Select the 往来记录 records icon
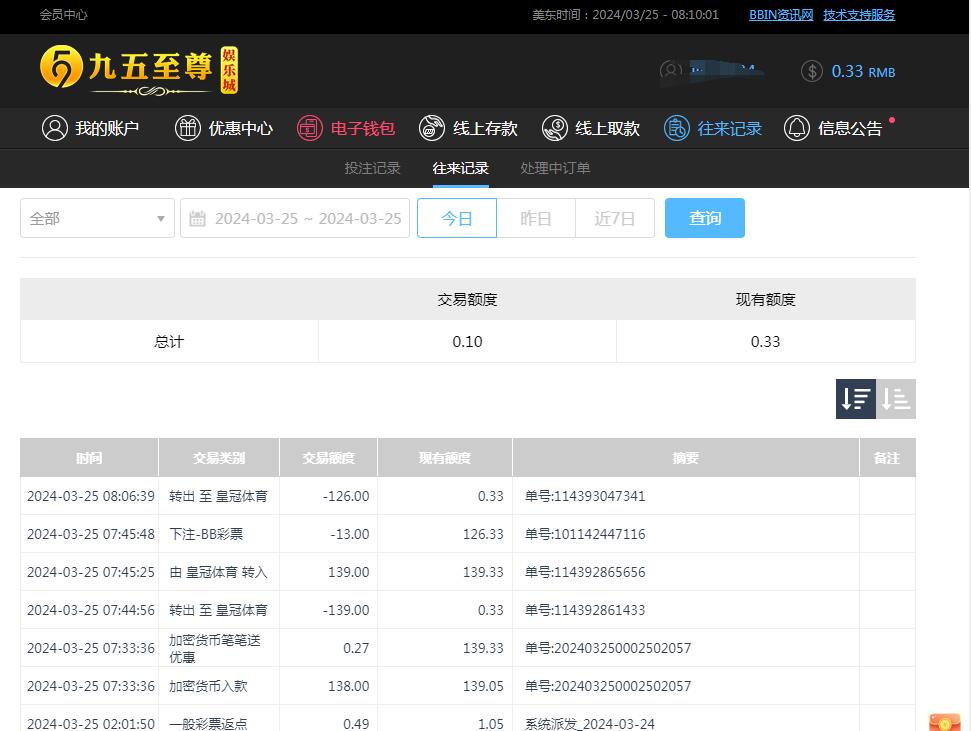This screenshot has width=971, height=731. pos(677,128)
